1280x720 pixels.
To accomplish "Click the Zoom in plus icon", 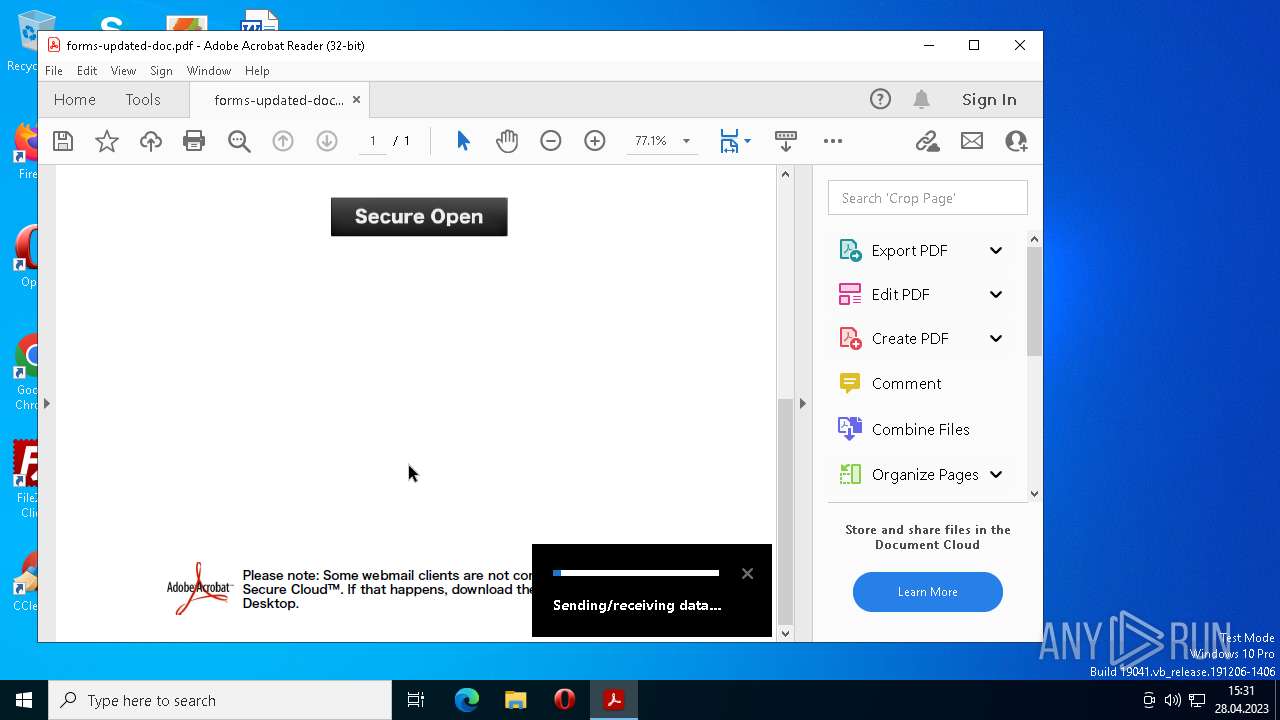I will pyautogui.click(x=595, y=141).
